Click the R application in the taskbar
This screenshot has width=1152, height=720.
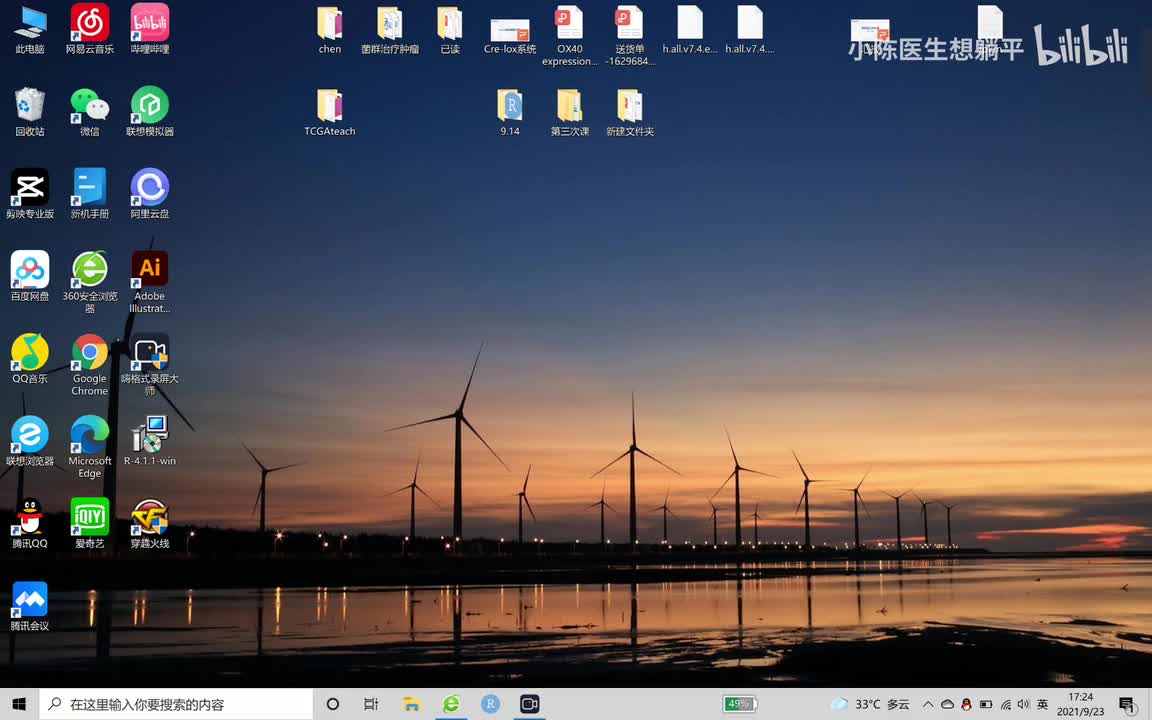pyautogui.click(x=490, y=704)
